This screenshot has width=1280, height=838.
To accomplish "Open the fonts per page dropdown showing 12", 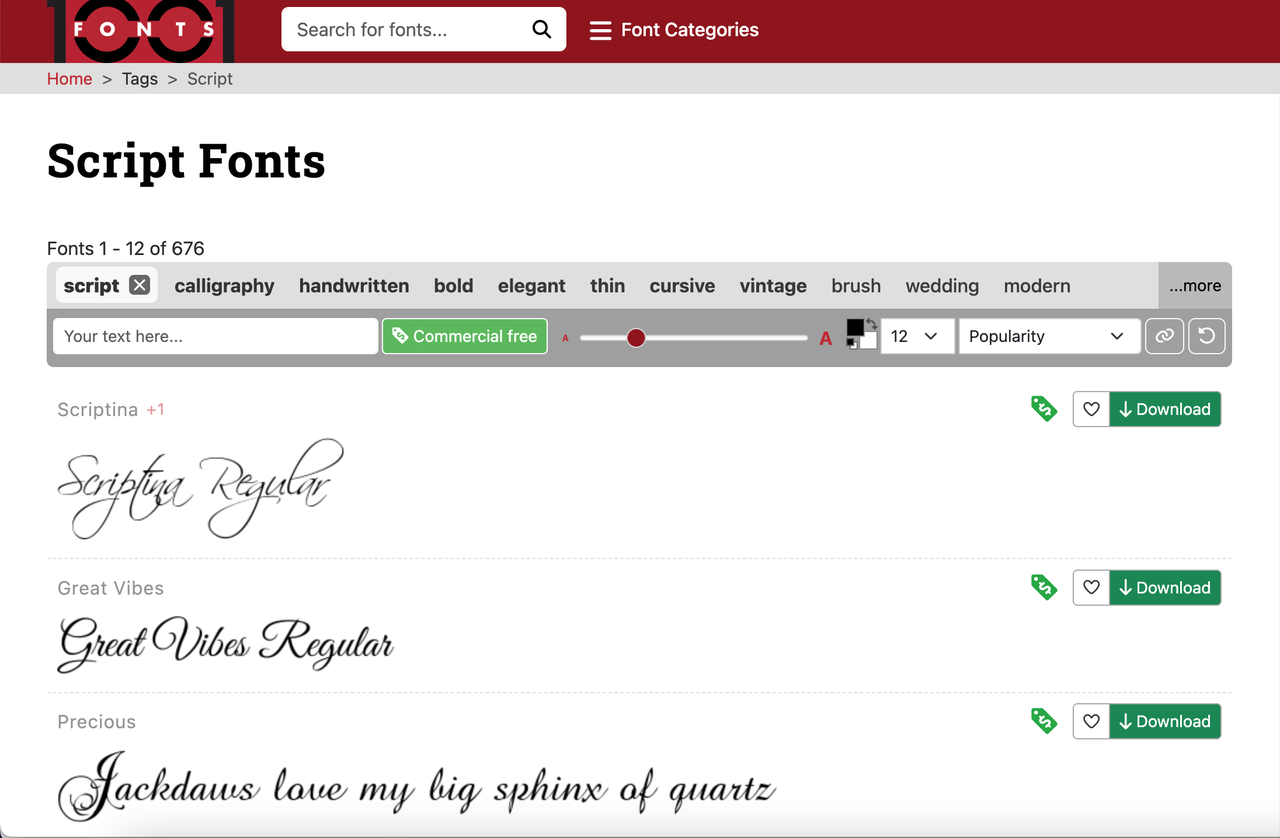I will tap(916, 336).
